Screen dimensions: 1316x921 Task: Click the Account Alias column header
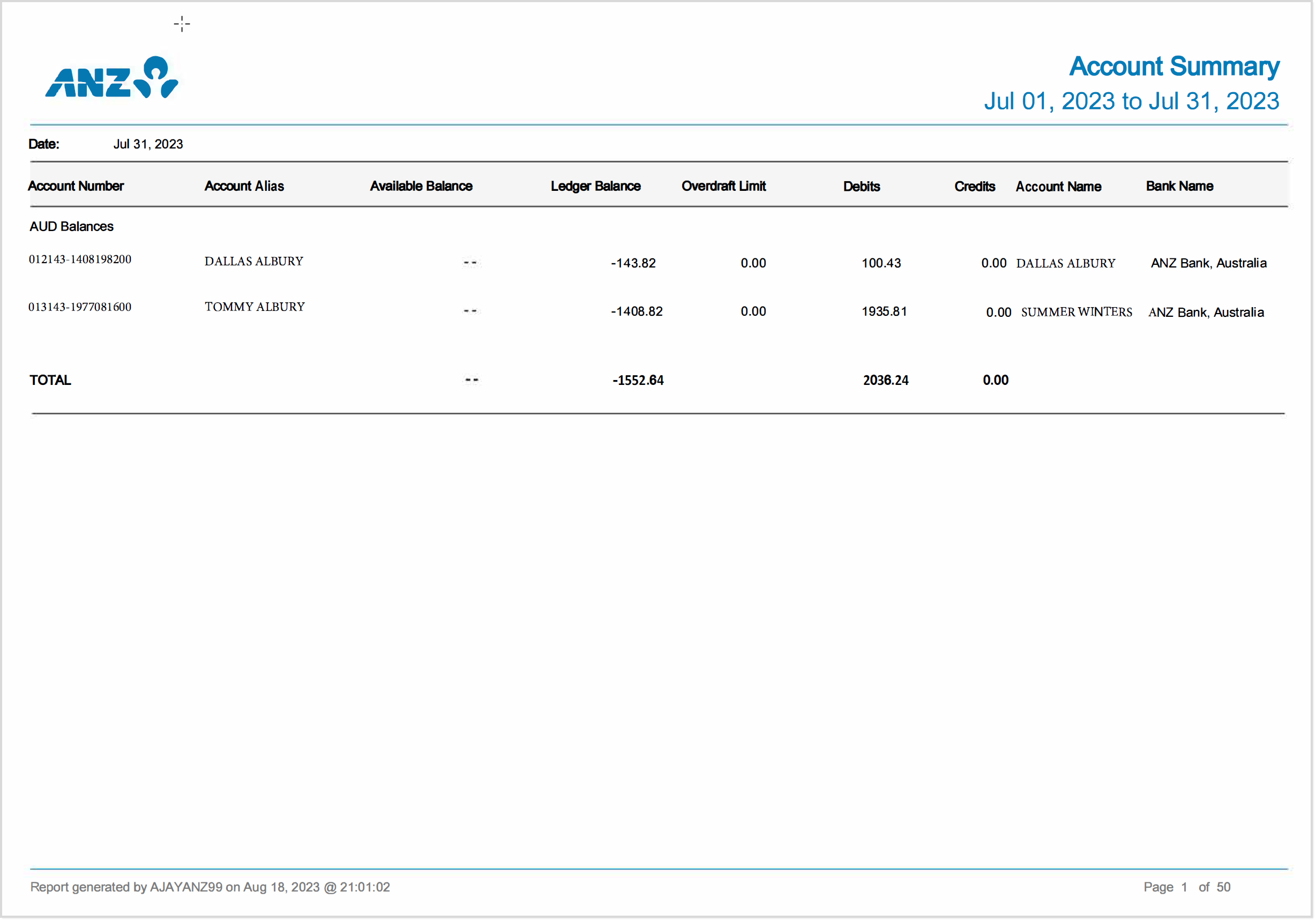coord(244,187)
